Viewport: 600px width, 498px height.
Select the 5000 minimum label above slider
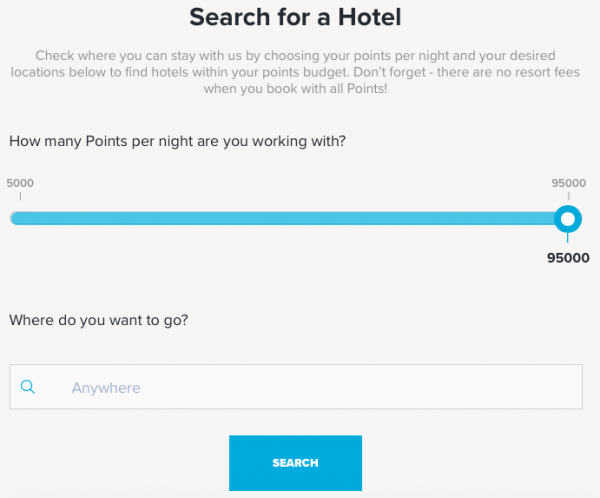21,183
